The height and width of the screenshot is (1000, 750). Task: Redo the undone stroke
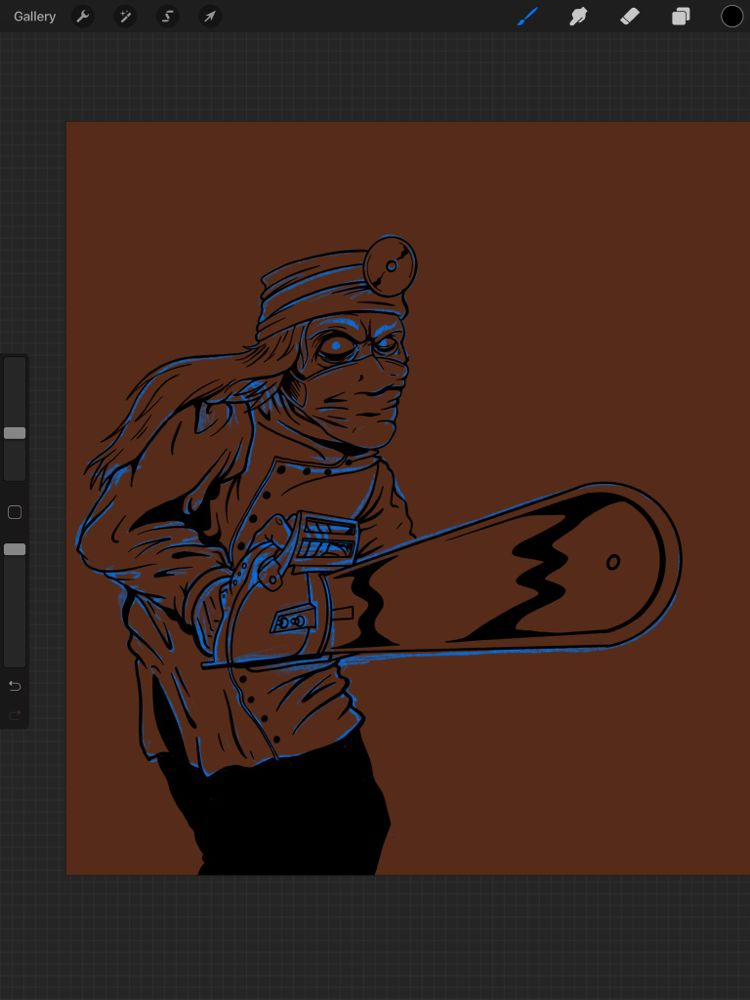pyautogui.click(x=15, y=714)
